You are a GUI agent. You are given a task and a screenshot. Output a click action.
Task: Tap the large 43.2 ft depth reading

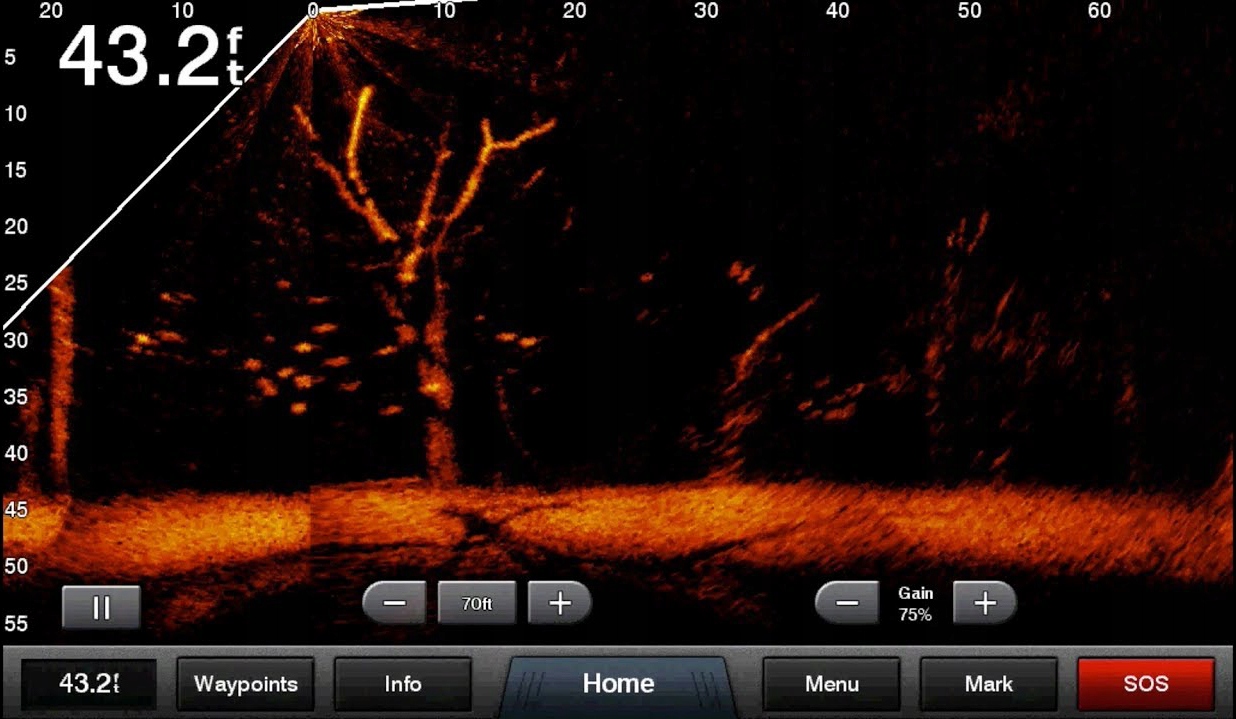click(150, 57)
